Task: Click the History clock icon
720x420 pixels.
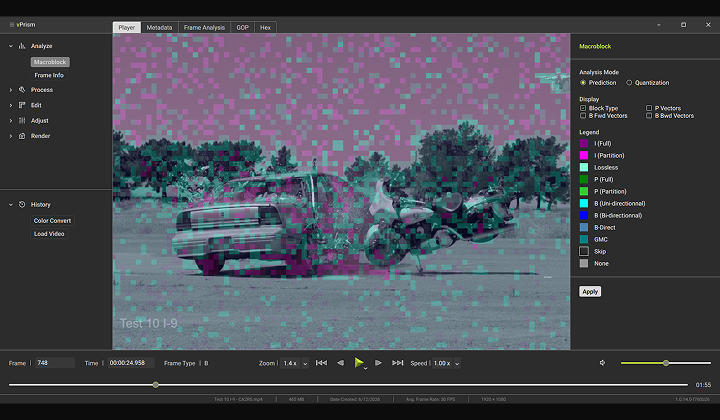Action: pyautogui.click(x=22, y=204)
